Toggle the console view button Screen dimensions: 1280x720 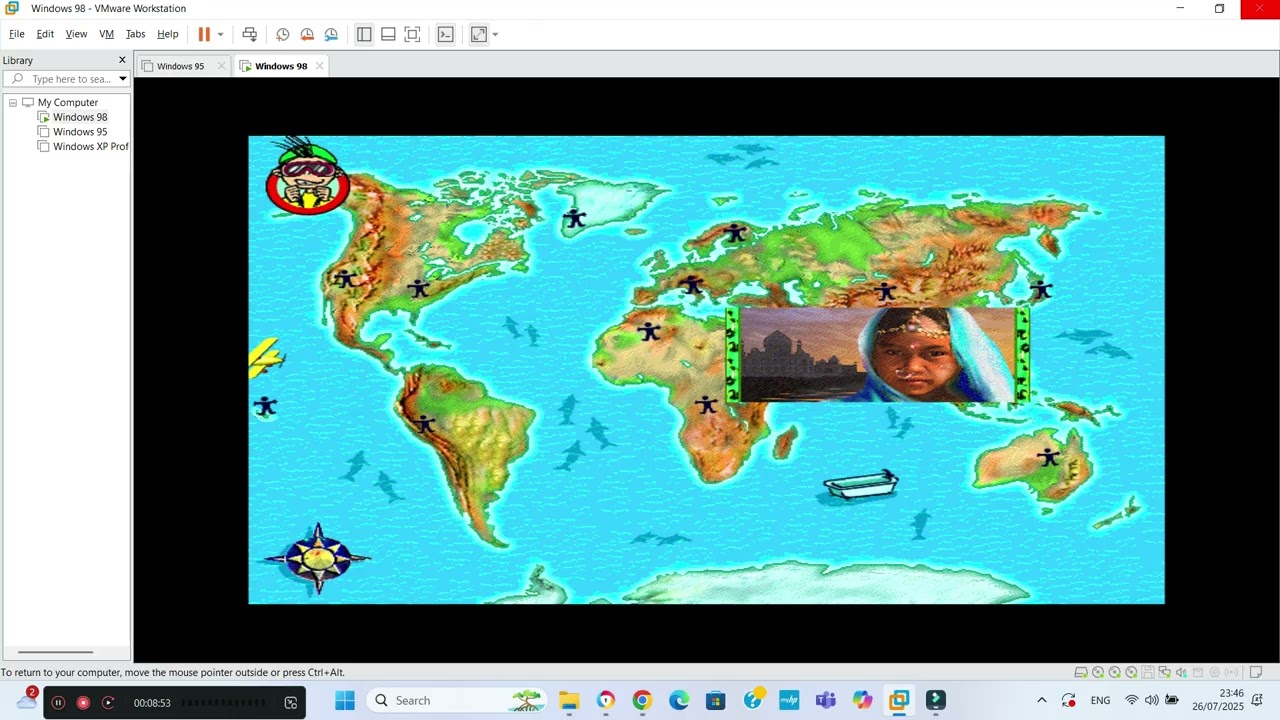click(446, 34)
